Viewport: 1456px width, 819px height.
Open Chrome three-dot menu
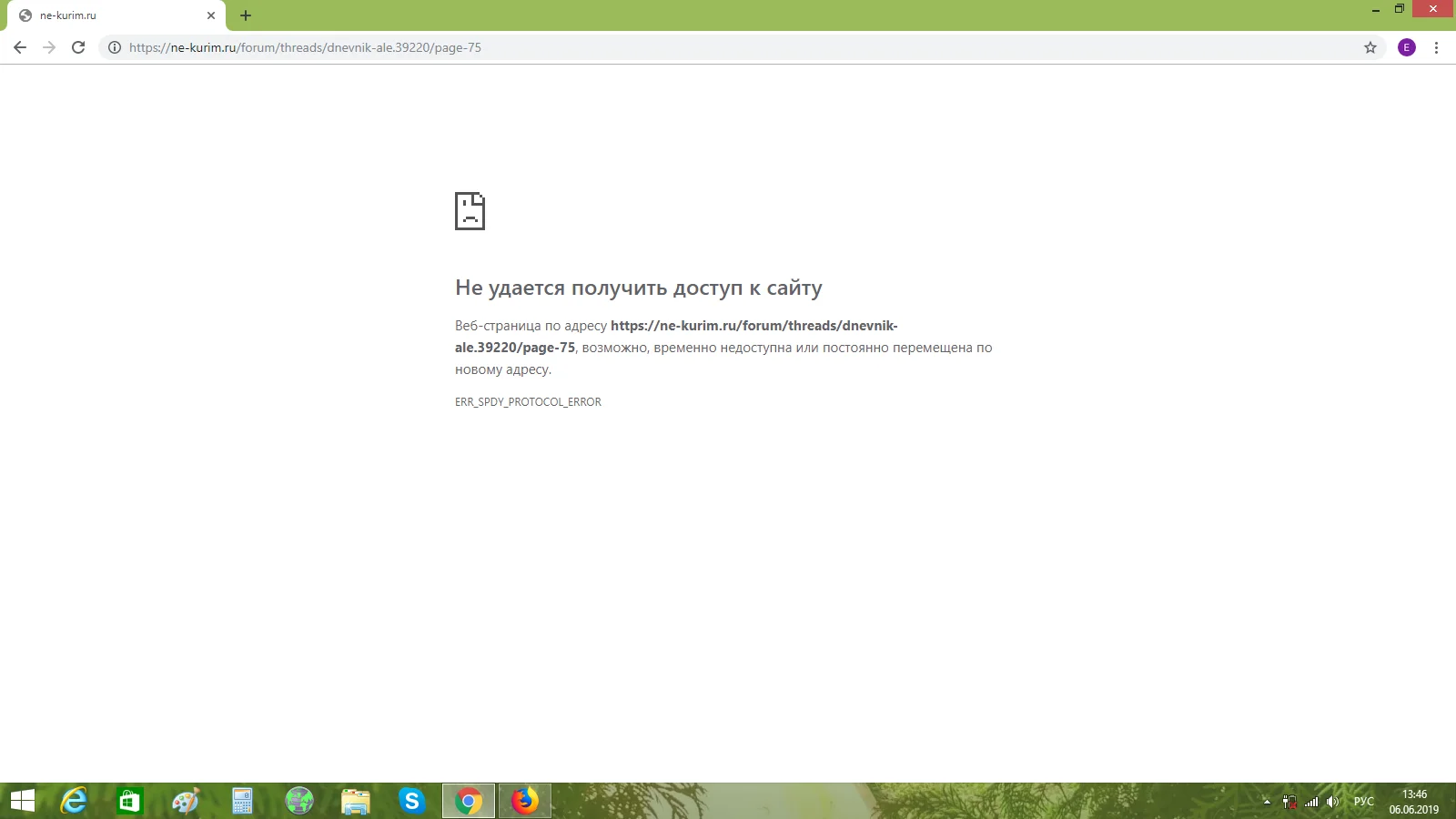(x=1436, y=47)
